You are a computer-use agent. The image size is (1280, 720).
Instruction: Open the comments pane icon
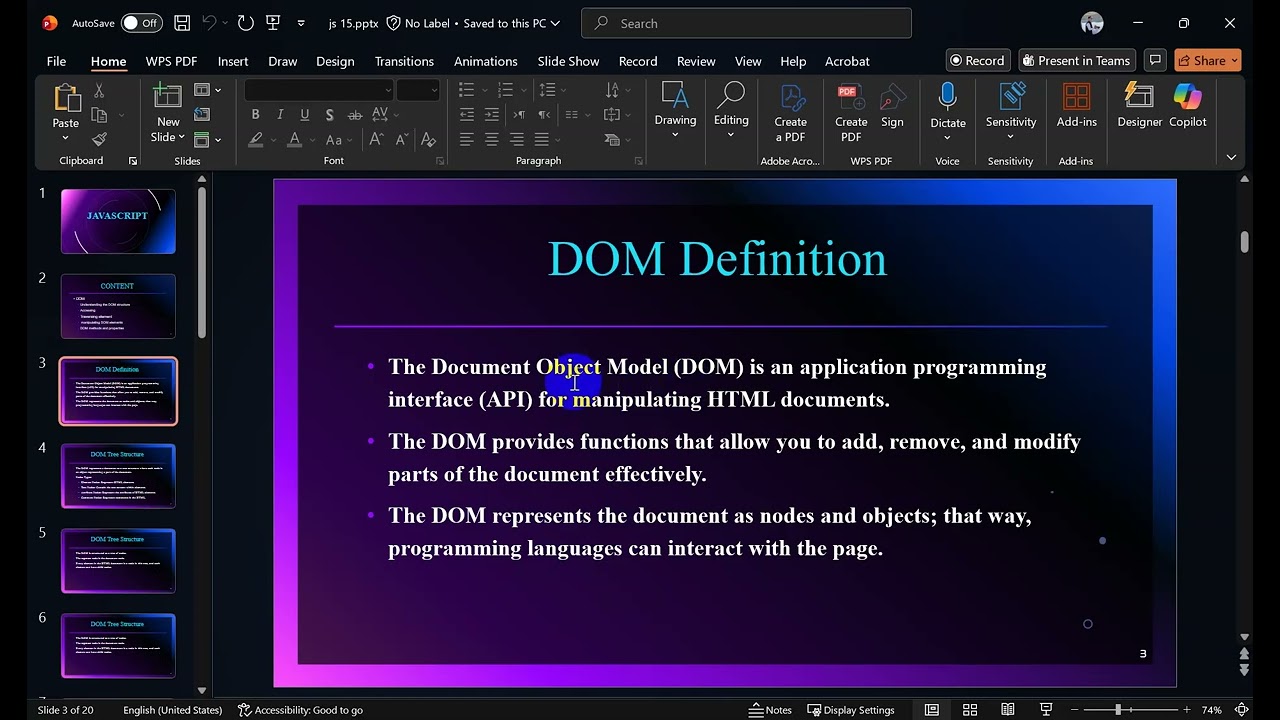[1155, 60]
